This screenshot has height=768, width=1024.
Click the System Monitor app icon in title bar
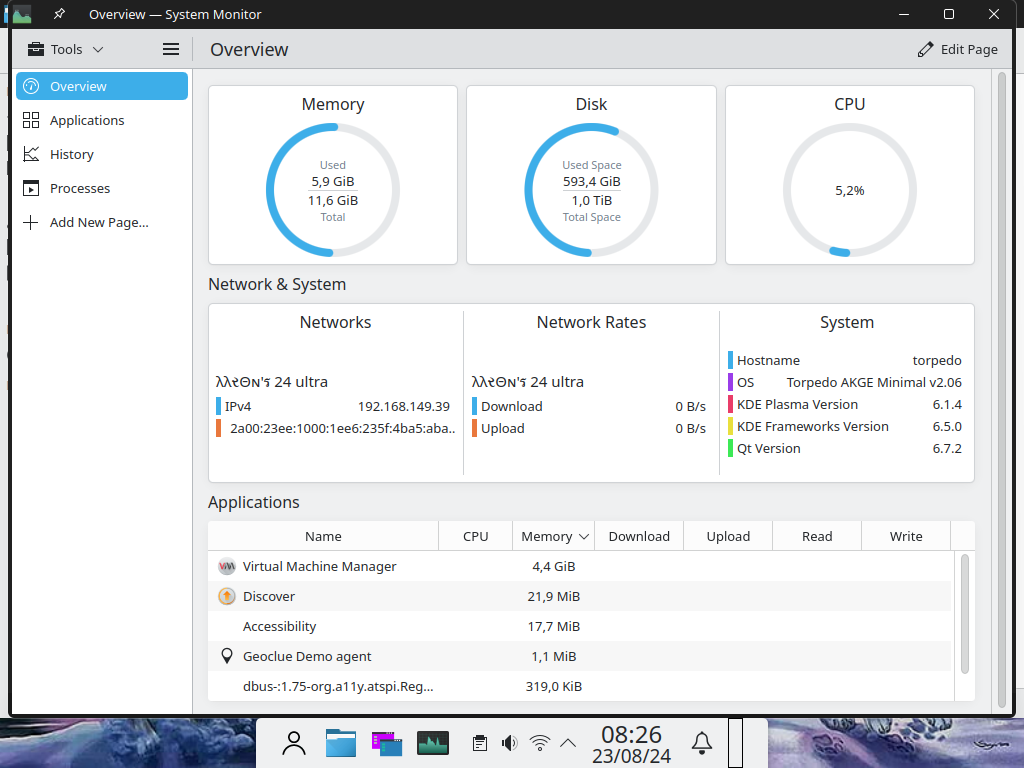pyautogui.click(x=22, y=14)
